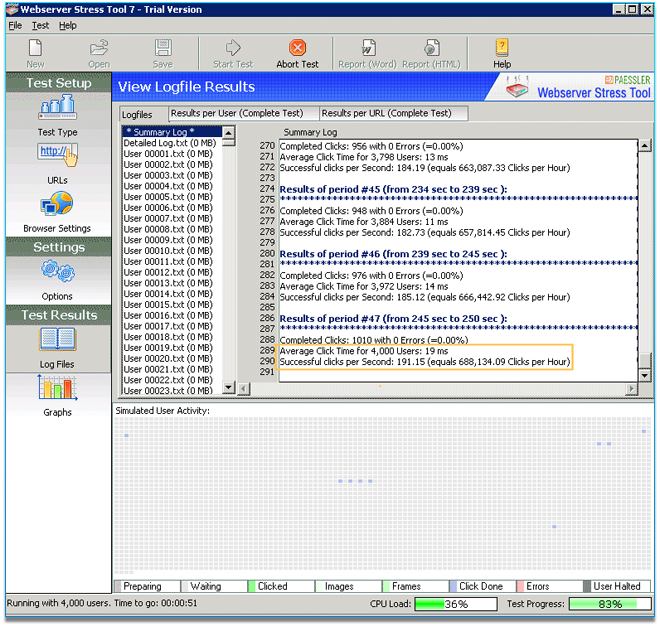Image resolution: width=660 pixels, height=625 pixels.
Task: Open Help from the toolbar
Action: [x=502, y=53]
